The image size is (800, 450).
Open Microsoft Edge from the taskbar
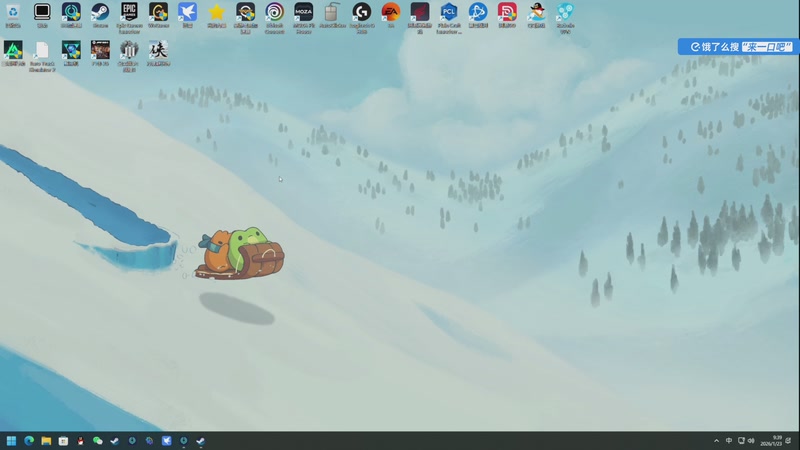pyautogui.click(x=29, y=441)
